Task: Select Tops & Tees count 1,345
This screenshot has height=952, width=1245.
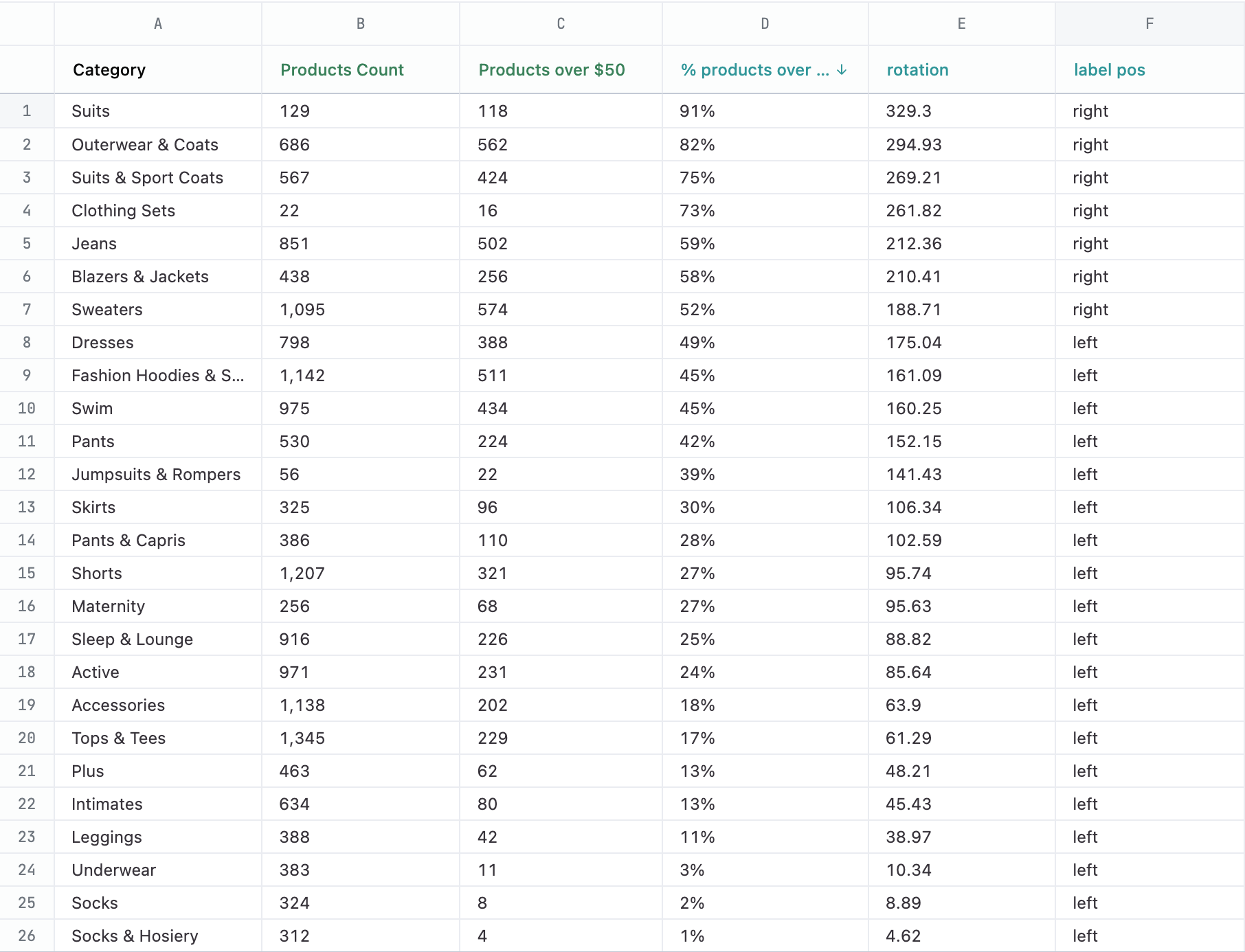Action: 302,738
